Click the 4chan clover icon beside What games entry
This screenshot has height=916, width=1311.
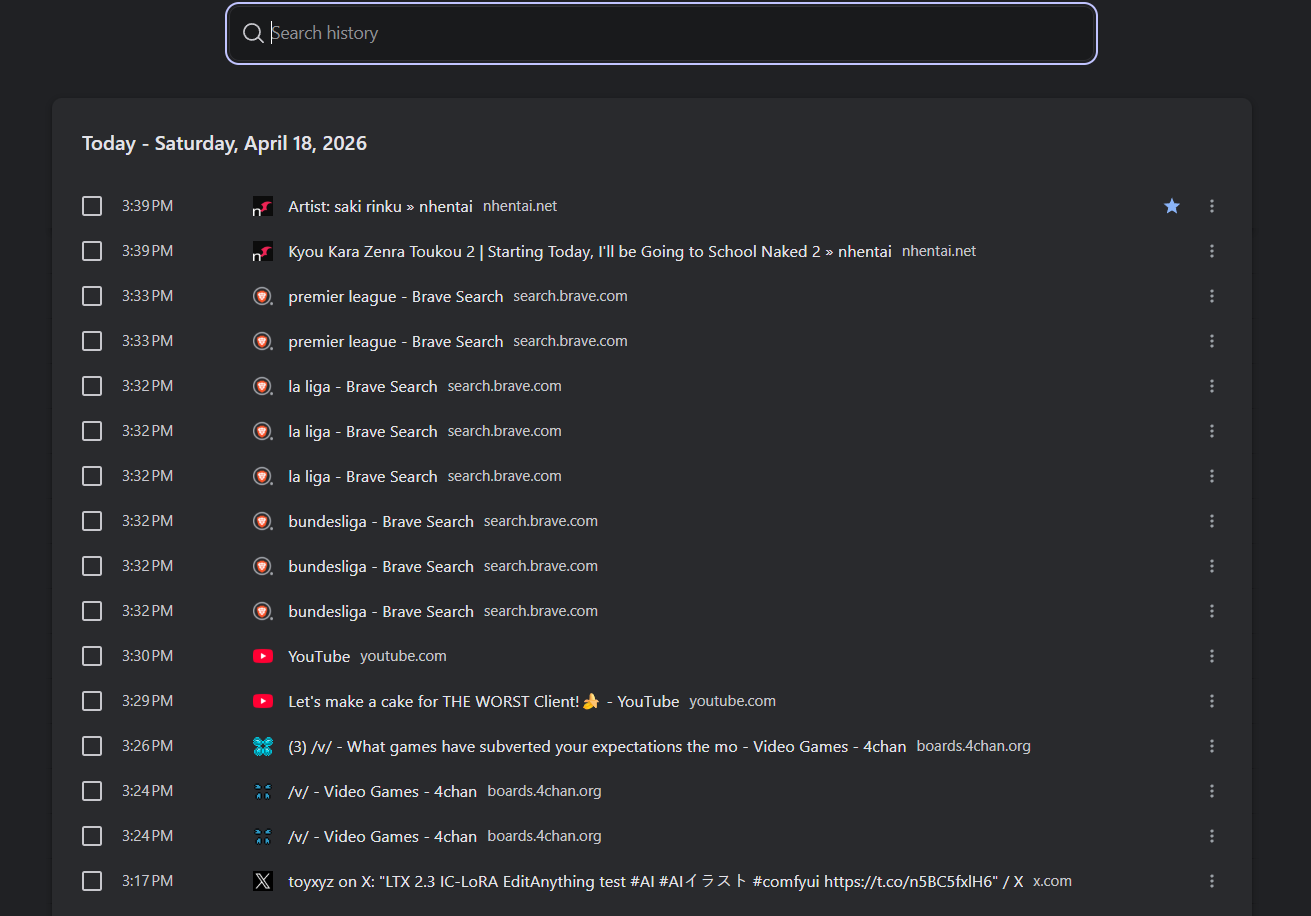coord(263,746)
